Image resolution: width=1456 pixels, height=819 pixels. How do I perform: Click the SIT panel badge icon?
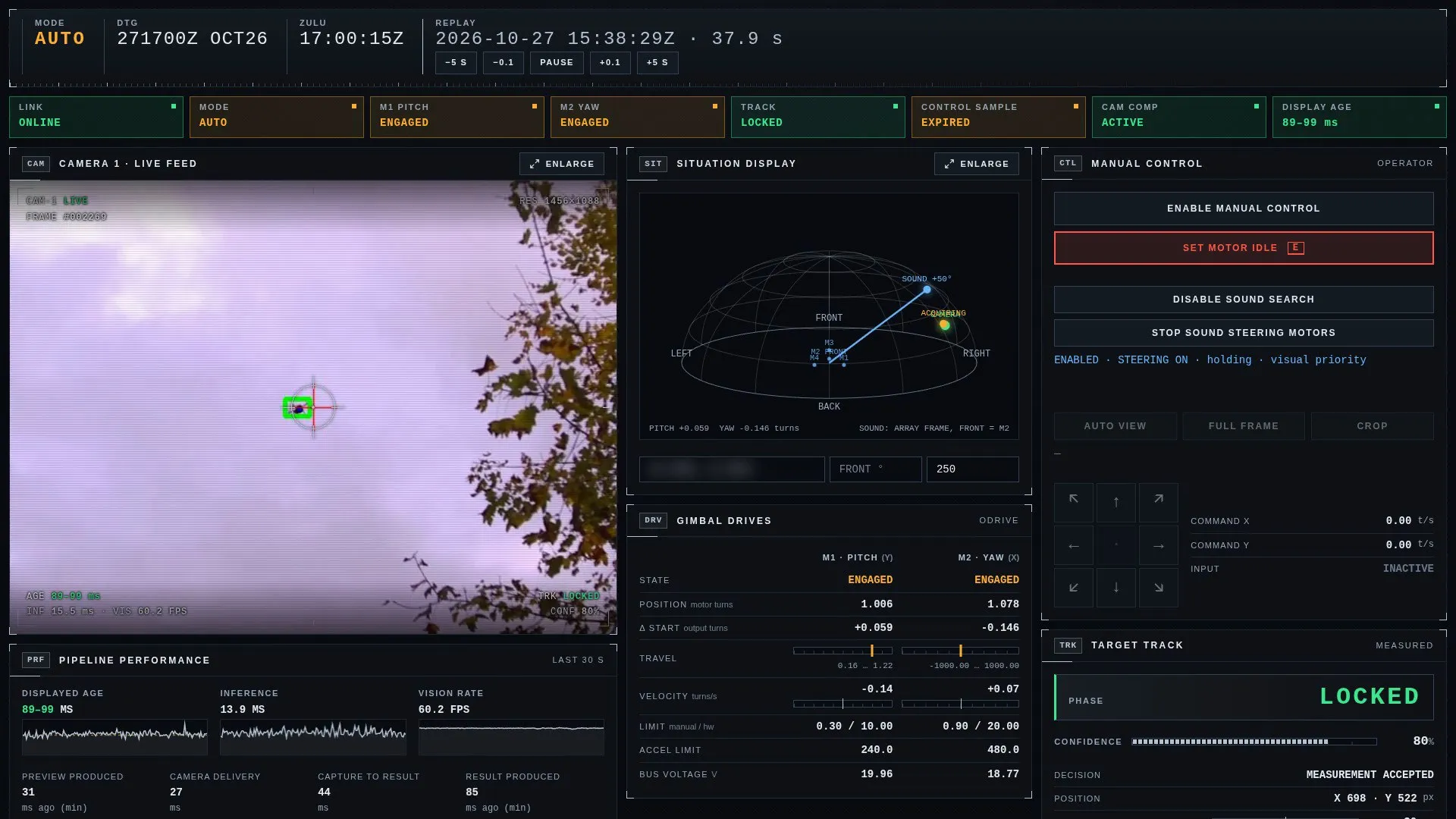[653, 164]
